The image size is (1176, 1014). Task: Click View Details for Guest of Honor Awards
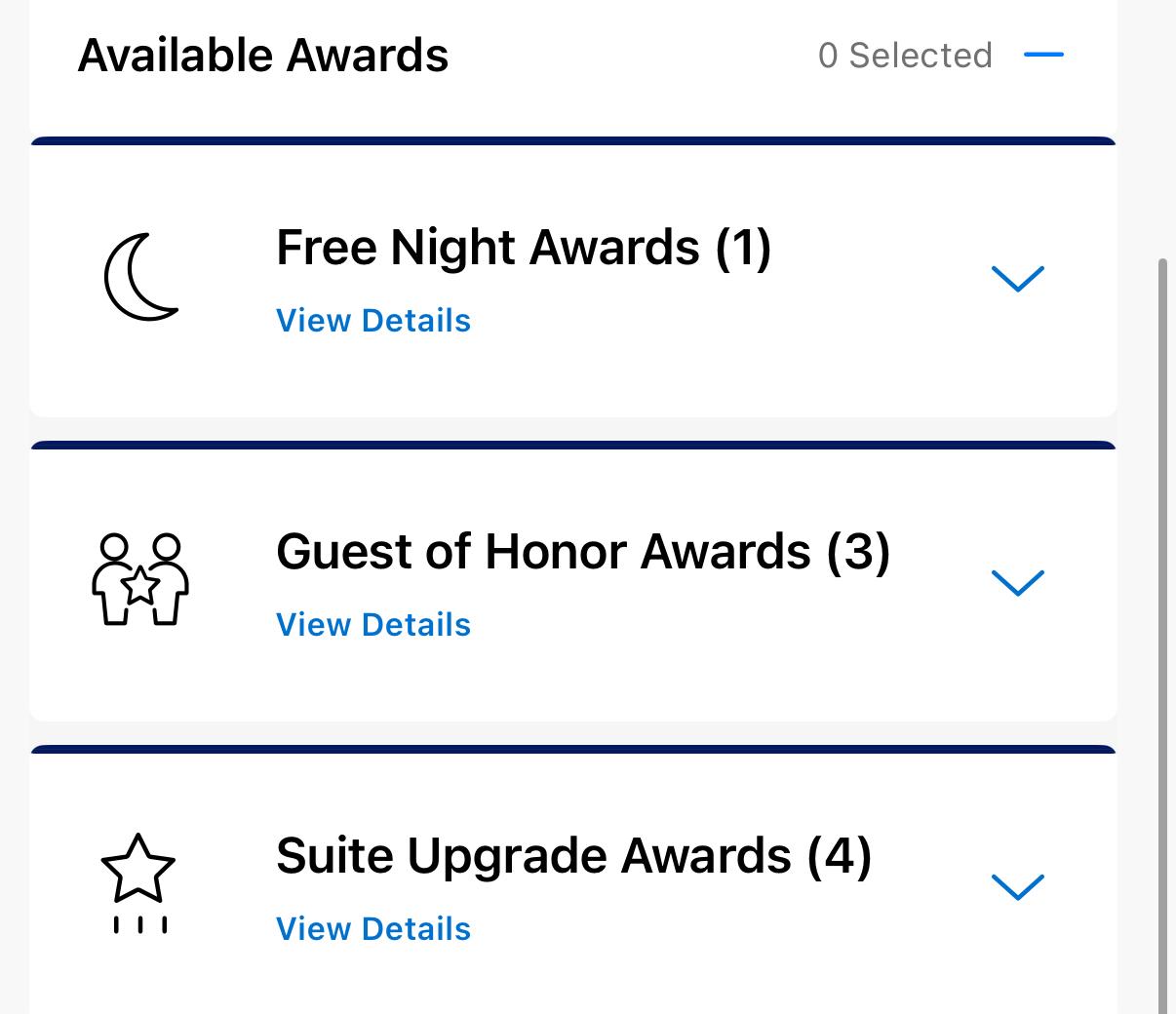pyautogui.click(x=373, y=624)
